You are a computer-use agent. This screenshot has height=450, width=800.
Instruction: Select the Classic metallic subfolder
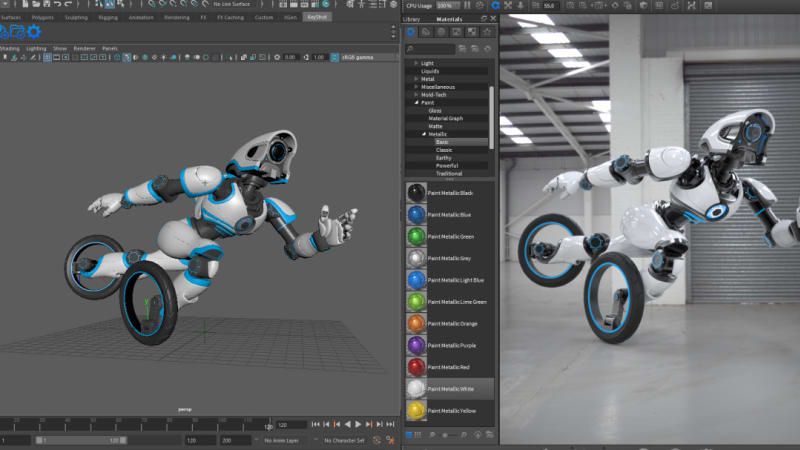[444, 150]
